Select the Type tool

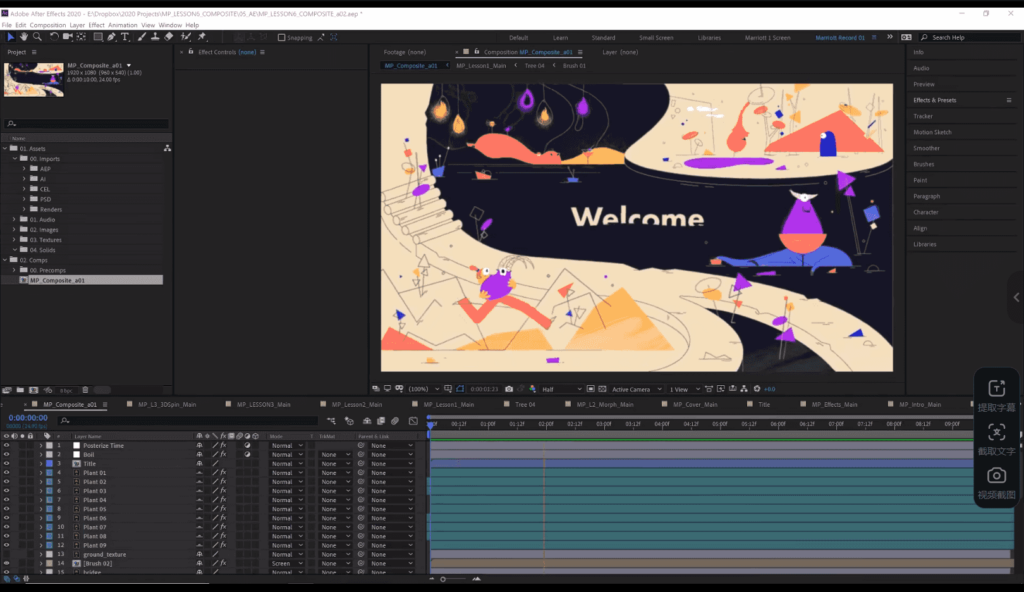125,37
